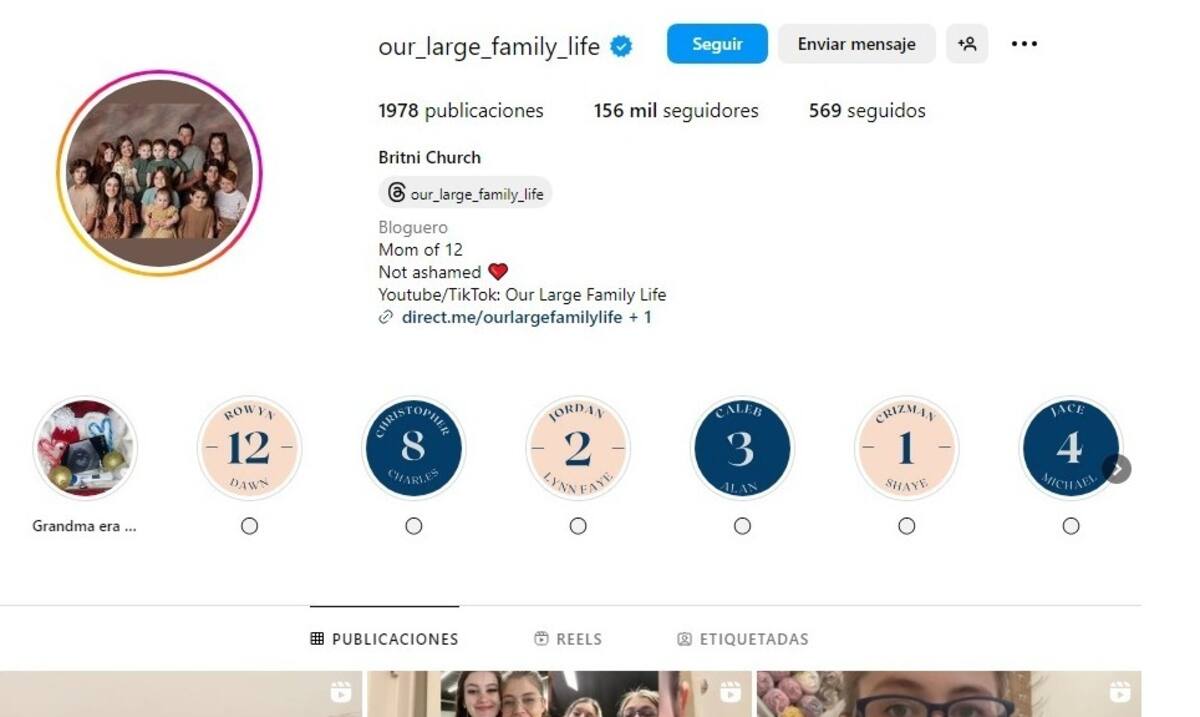
Task: Open the Threads our_large_family_life badge
Action: click(465, 194)
